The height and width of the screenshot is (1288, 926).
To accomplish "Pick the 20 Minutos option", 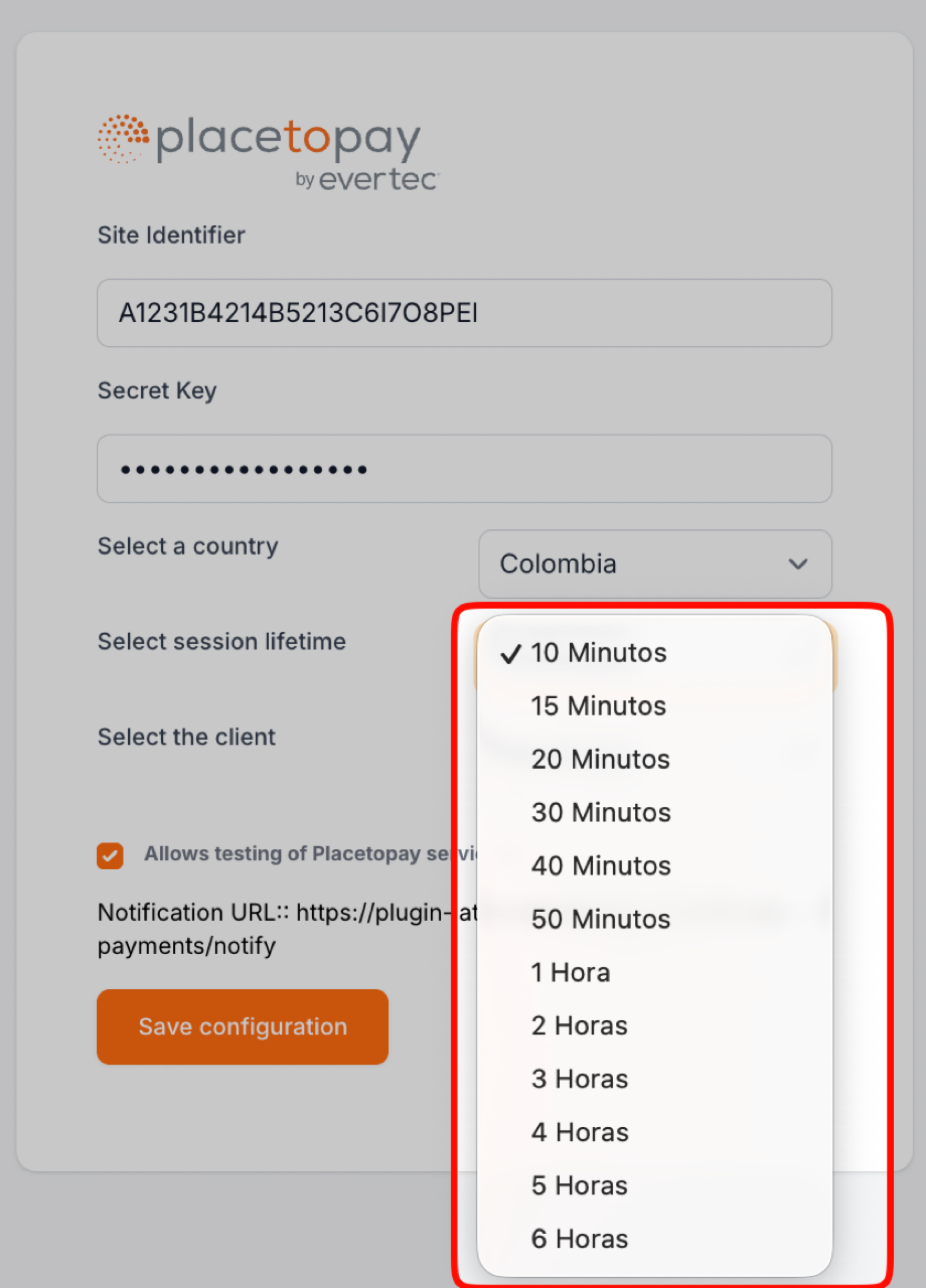I will (600, 759).
